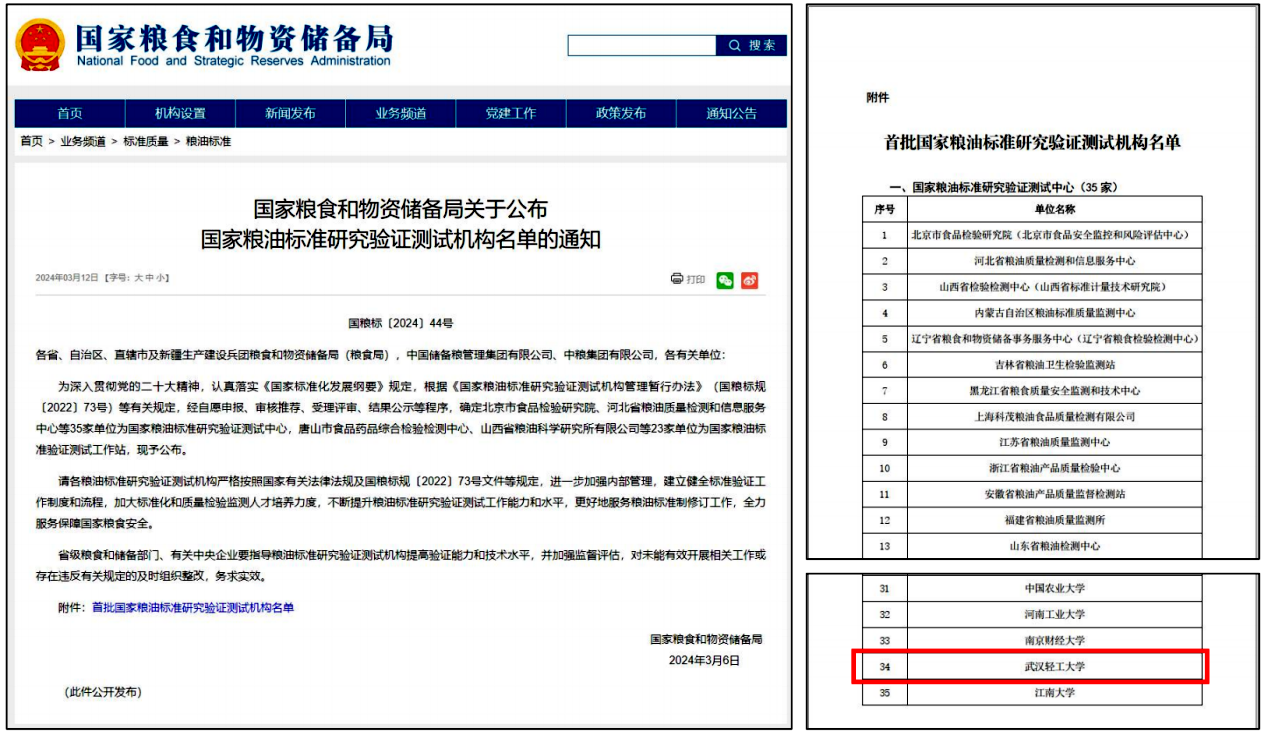
Task: Go to 首页 in the breadcrumb
Action: pyautogui.click(x=31, y=141)
